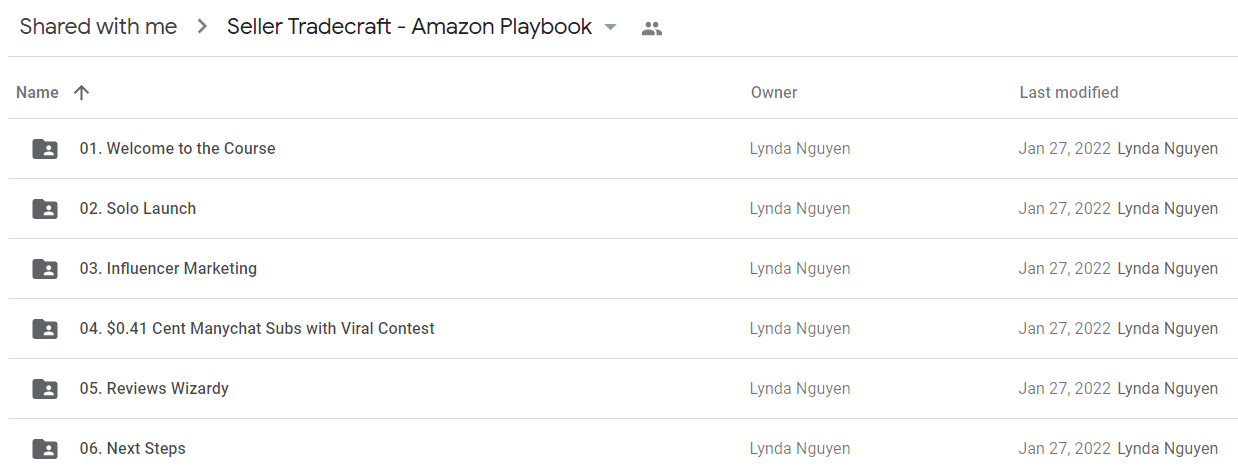Open the shared people icon in breadcrumb
Screen dimensions: 1238x468
652,29
